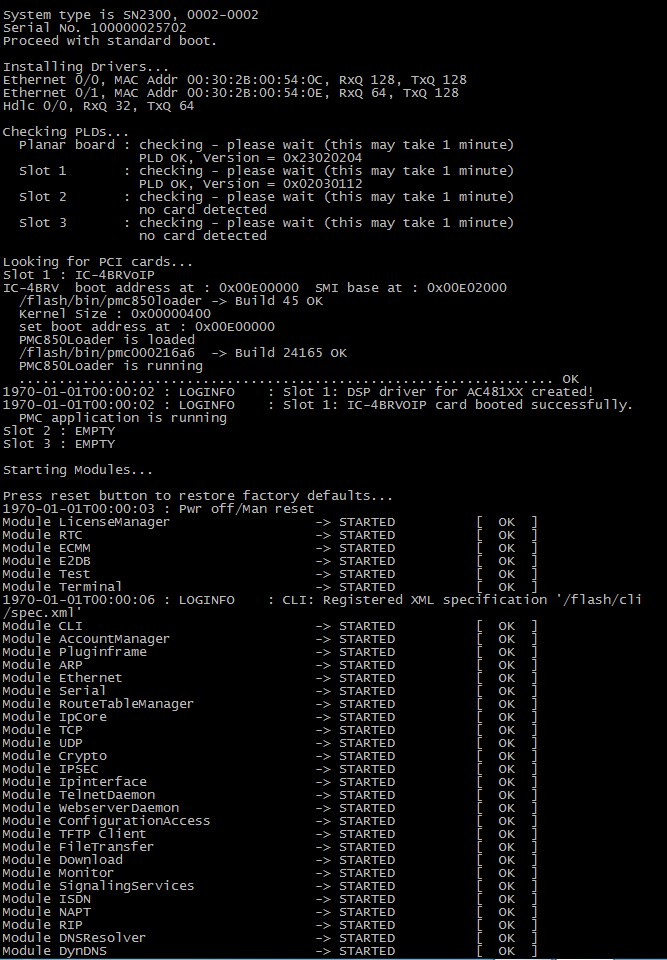Image resolution: width=667 pixels, height=960 pixels.
Task: Click Planar board PLD version 0x23020204
Action: coord(323,158)
